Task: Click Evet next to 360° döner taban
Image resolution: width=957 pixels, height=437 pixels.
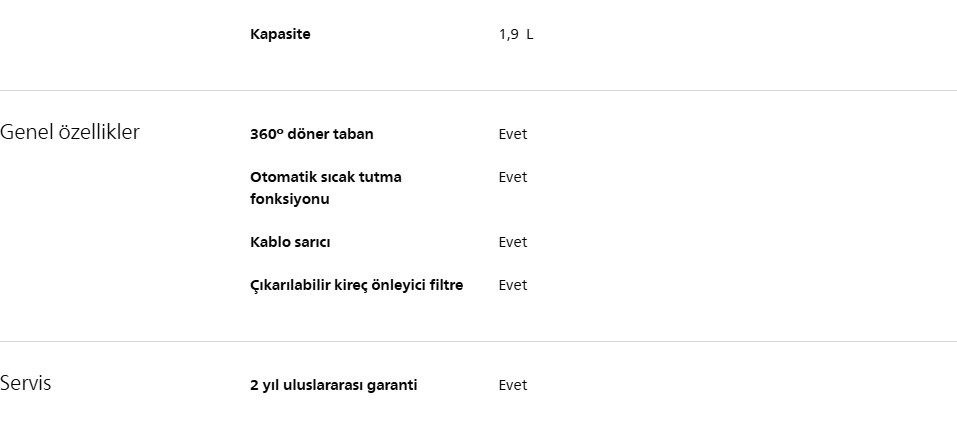Action: [x=512, y=134]
